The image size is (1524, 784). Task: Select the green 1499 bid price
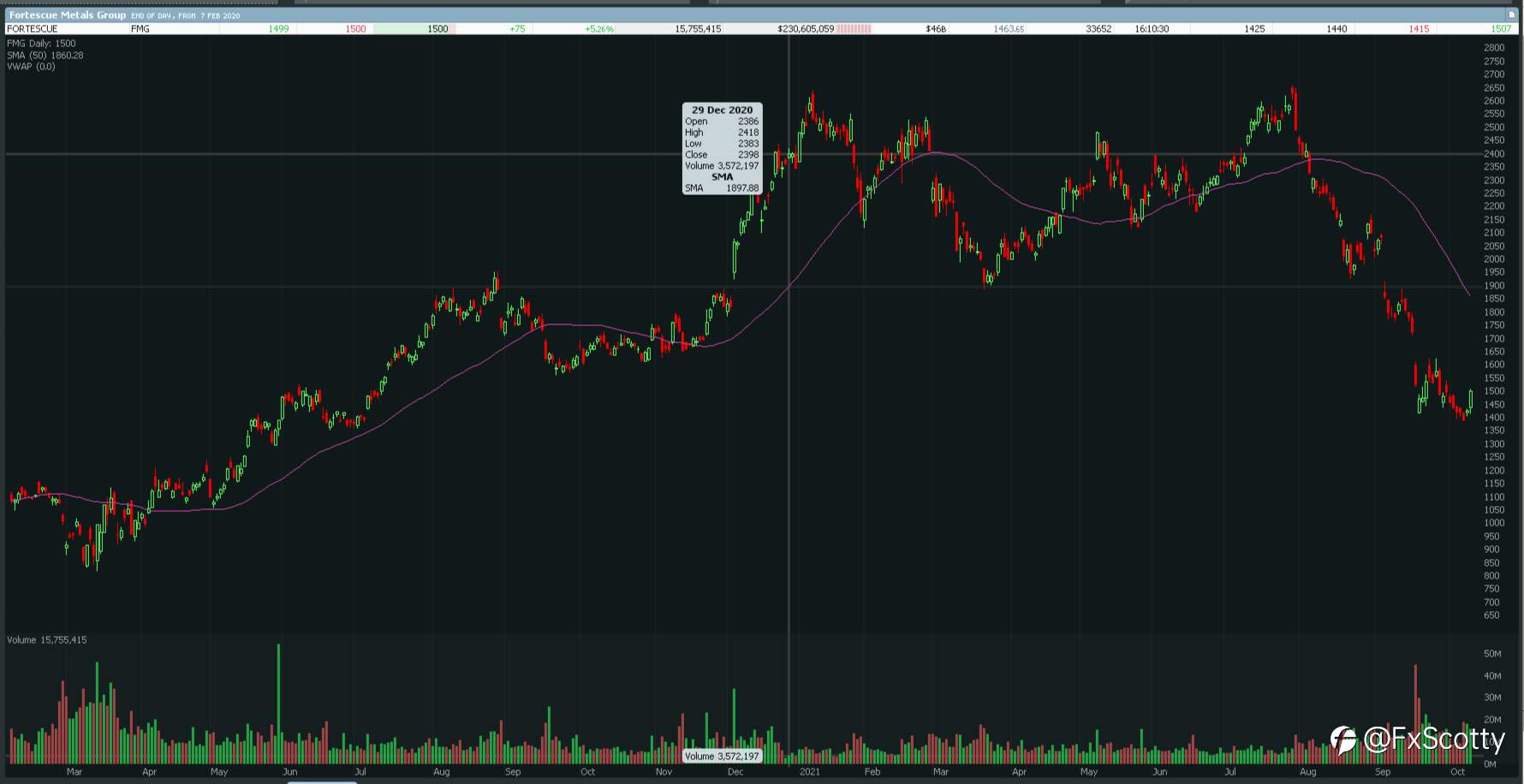[x=278, y=29]
